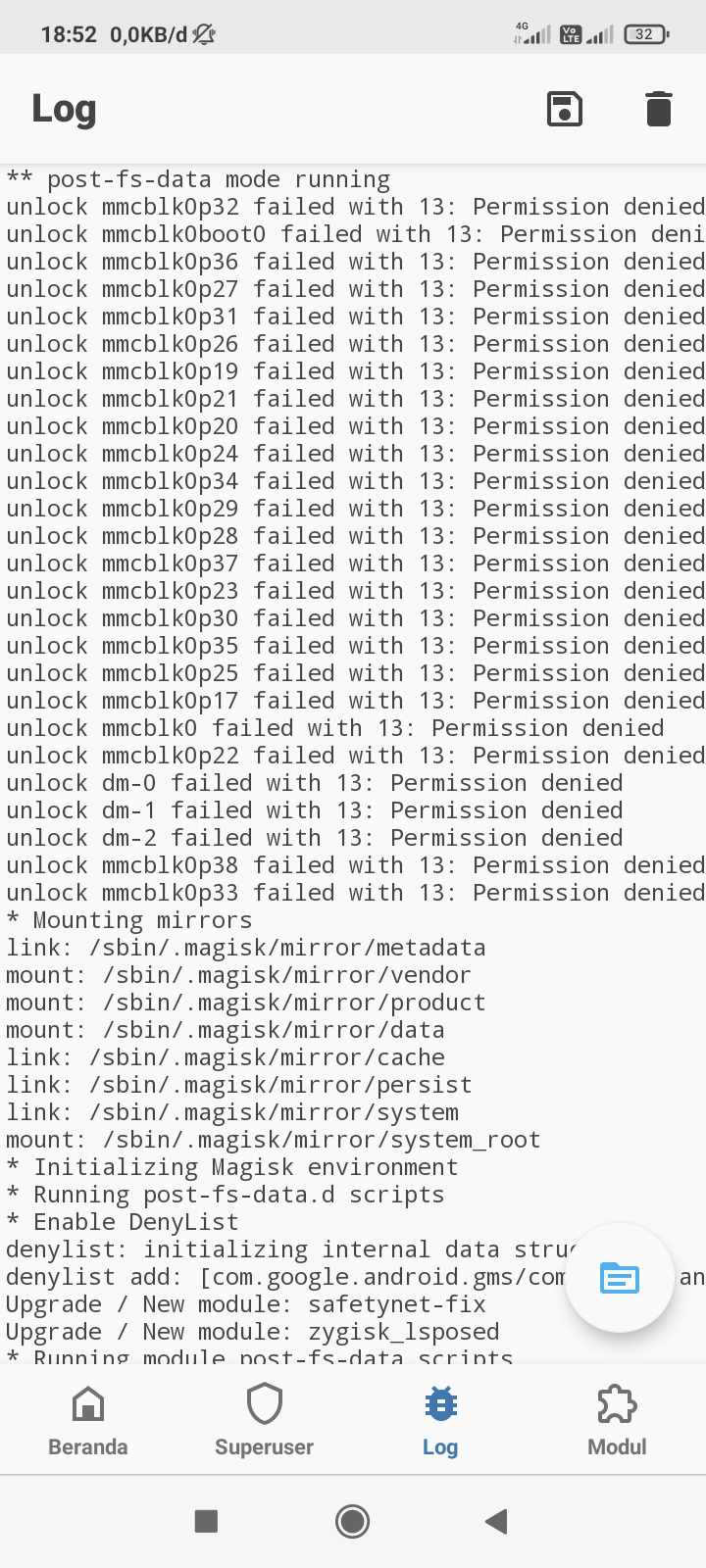Clear the log with the trash icon
The height and width of the screenshot is (1568, 706).
(658, 109)
